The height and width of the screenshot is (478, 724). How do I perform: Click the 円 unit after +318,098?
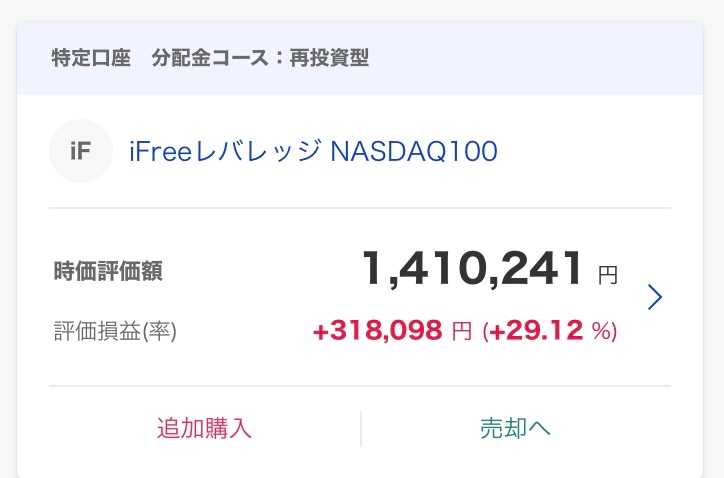(x=462, y=331)
